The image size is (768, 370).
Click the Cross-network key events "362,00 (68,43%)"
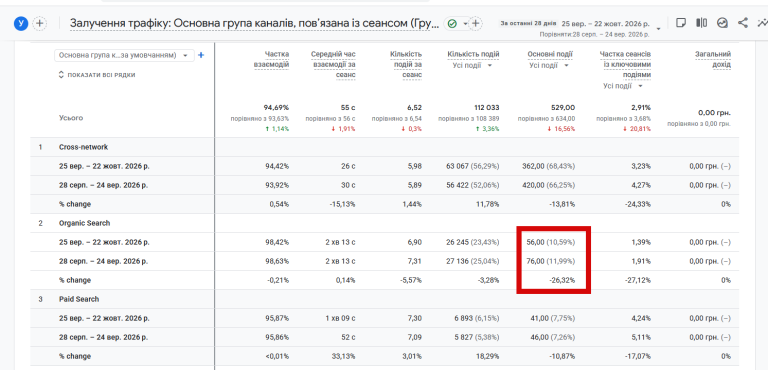549,166
